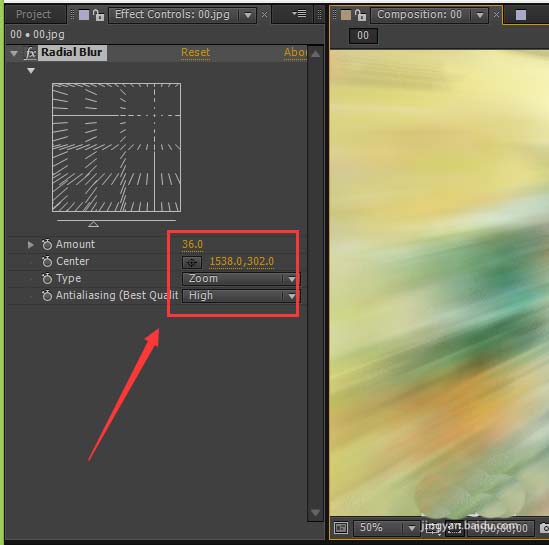Click the Amount value 36.0
The height and width of the screenshot is (545, 549).
[x=192, y=244]
